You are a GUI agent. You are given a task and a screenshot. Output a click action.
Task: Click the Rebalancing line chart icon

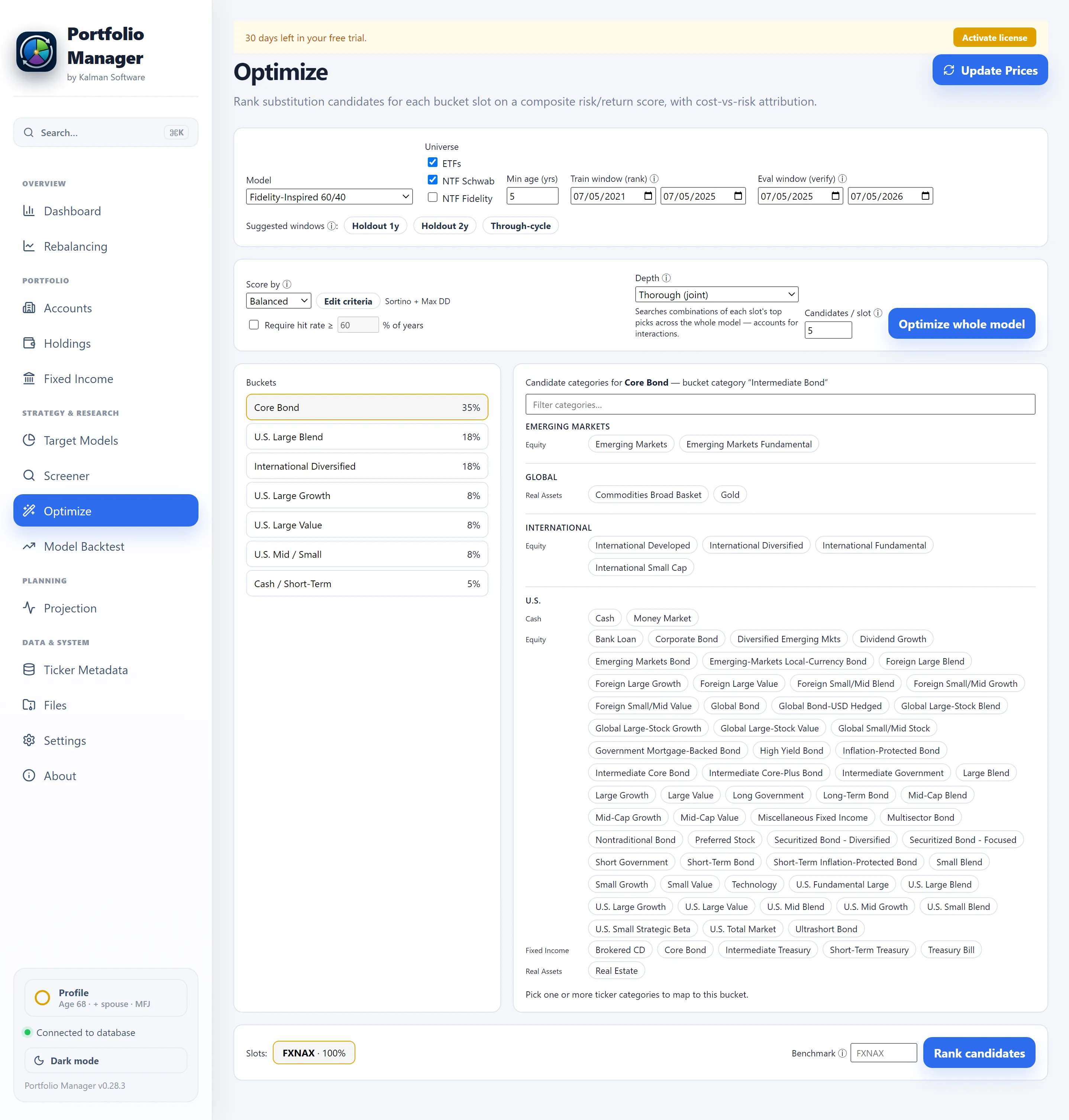coord(29,246)
